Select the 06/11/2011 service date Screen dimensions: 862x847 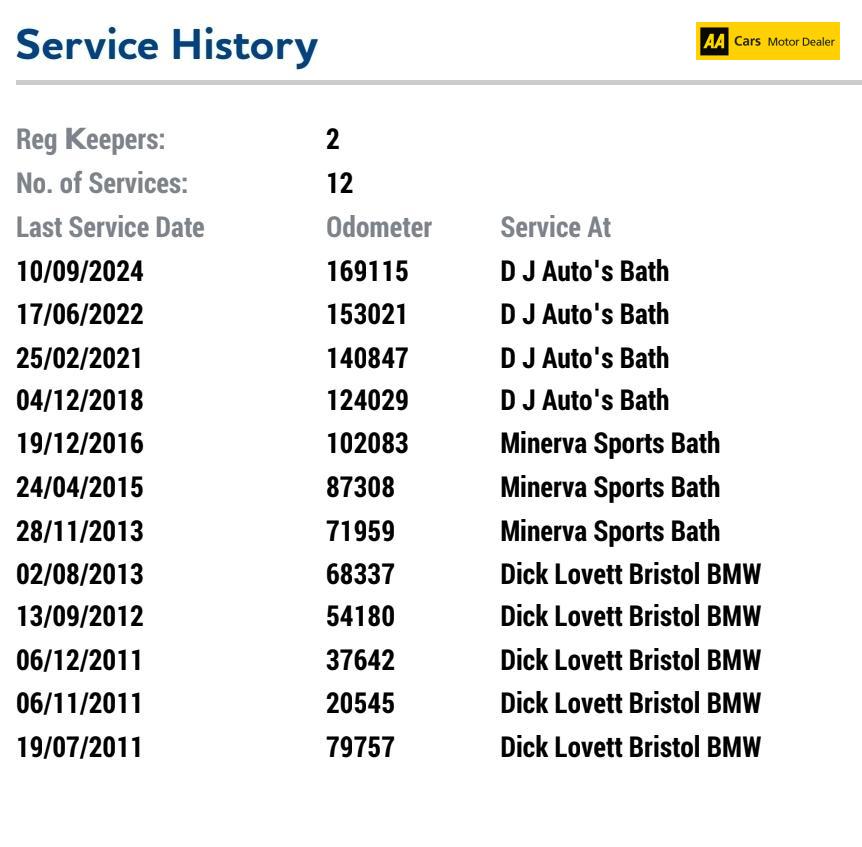(x=79, y=704)
